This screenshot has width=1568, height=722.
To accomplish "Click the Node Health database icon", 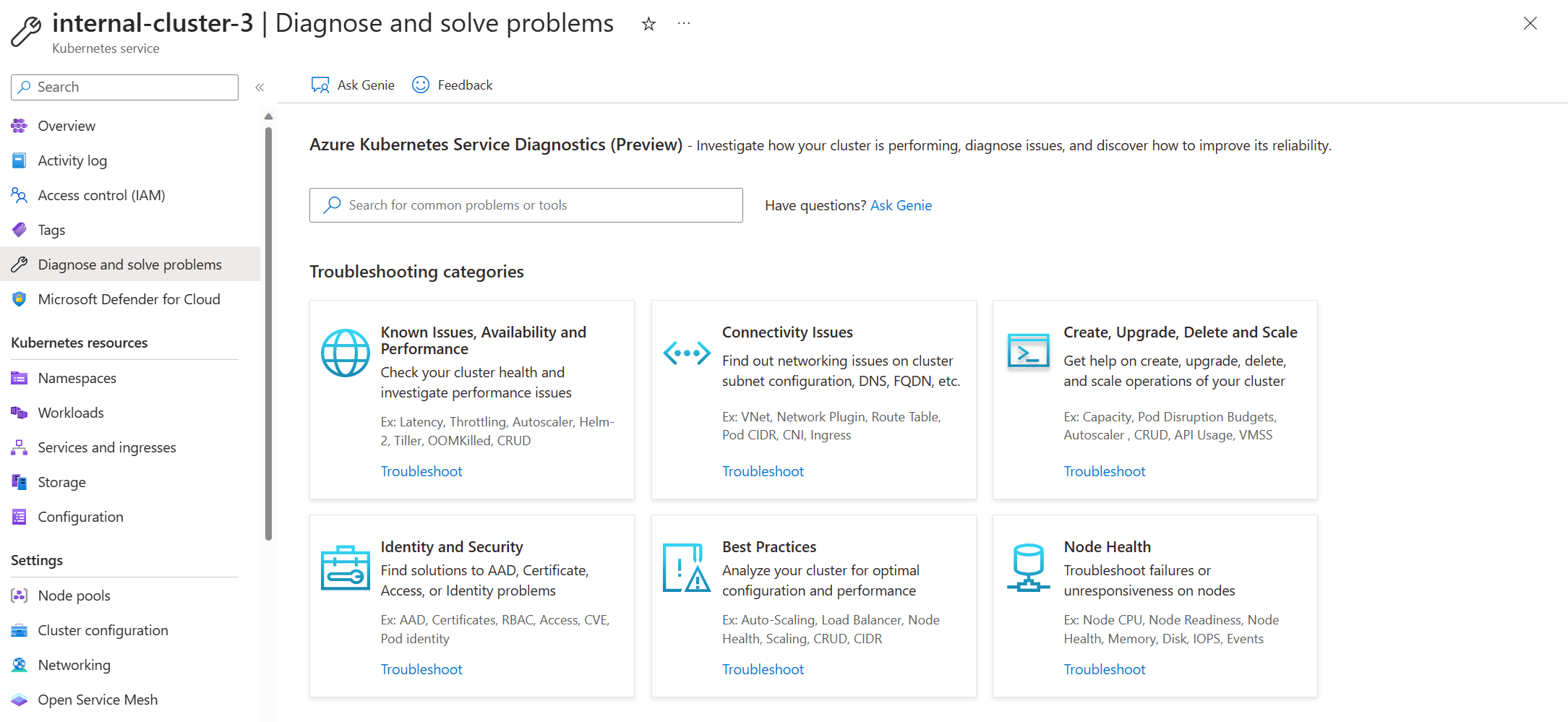I will 1027,567.
